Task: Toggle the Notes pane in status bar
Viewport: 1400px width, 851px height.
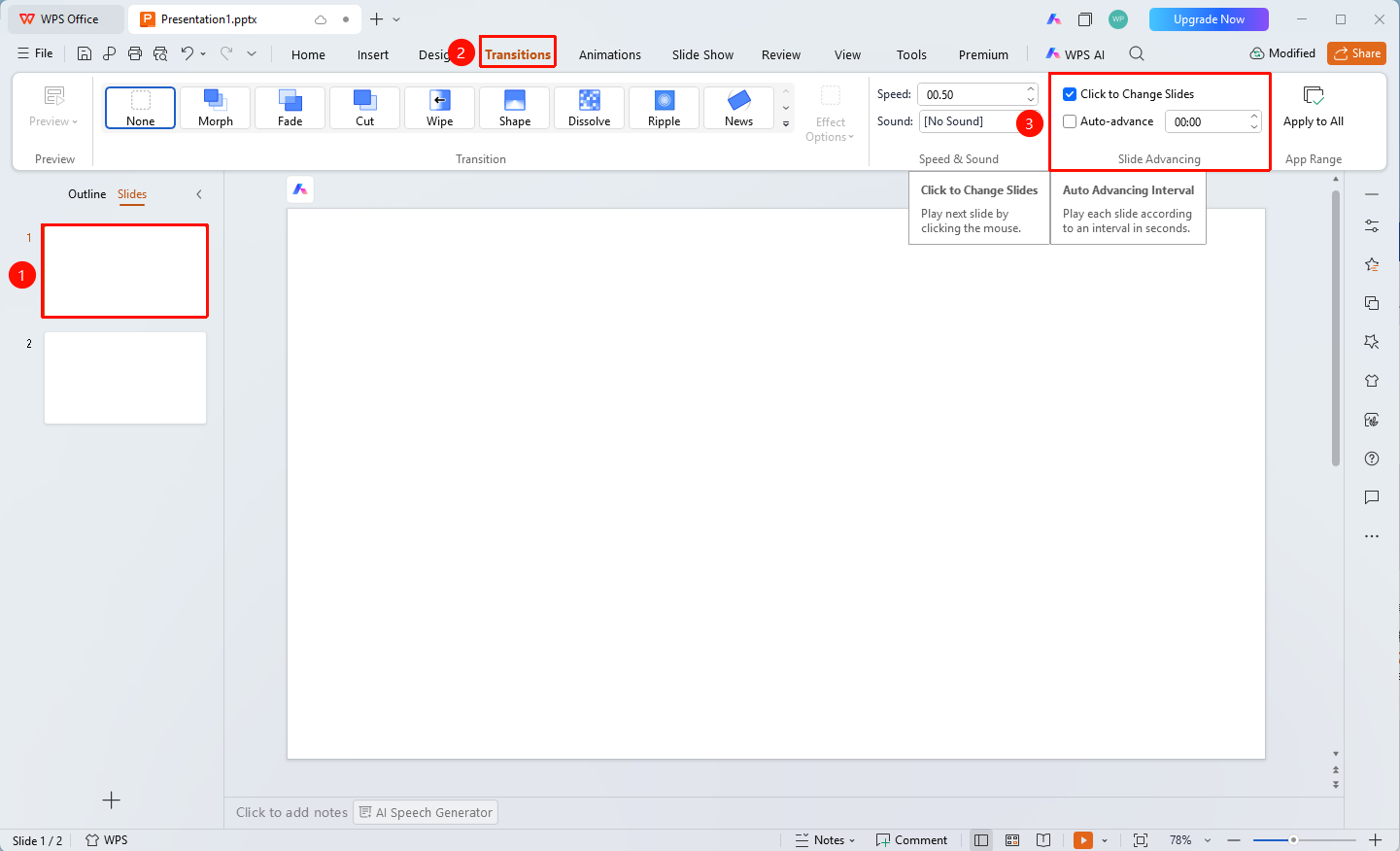Action: [825, 840]
